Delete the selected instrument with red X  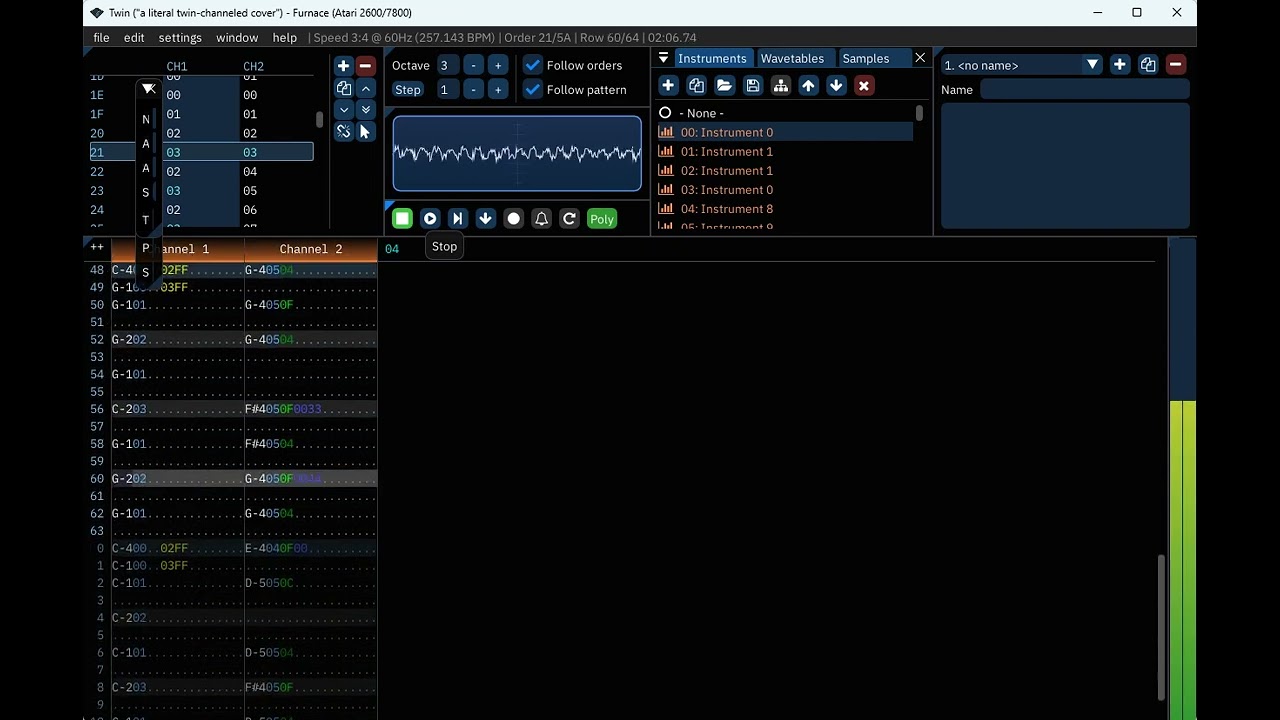click(x=864, y=86)
